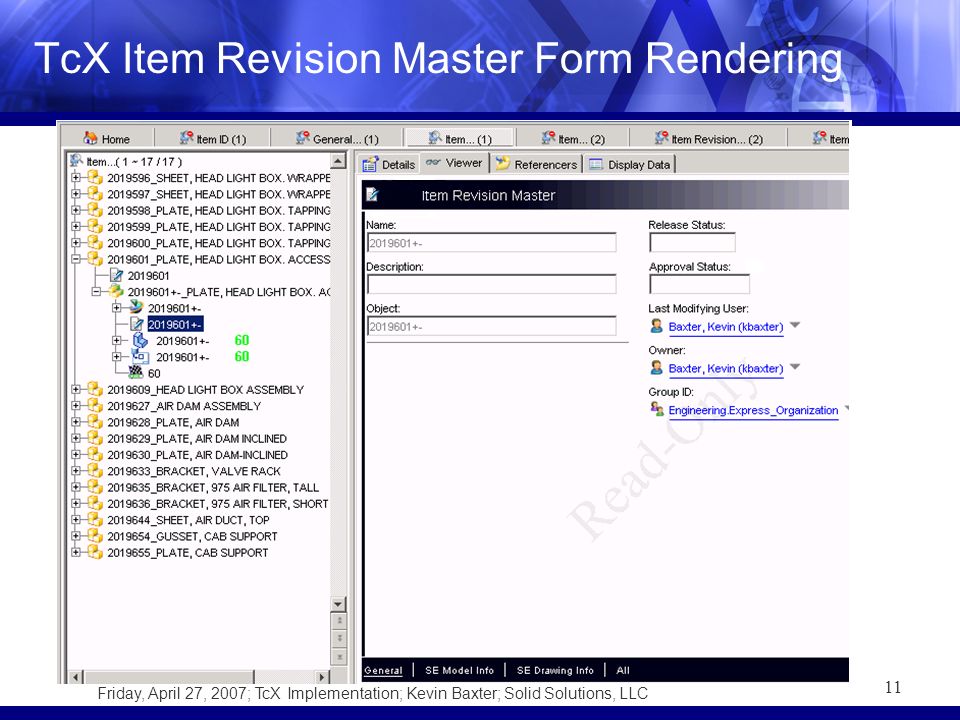Select the Viewer tab
Viewport: 960px width, 720px height.
[454, 163]
